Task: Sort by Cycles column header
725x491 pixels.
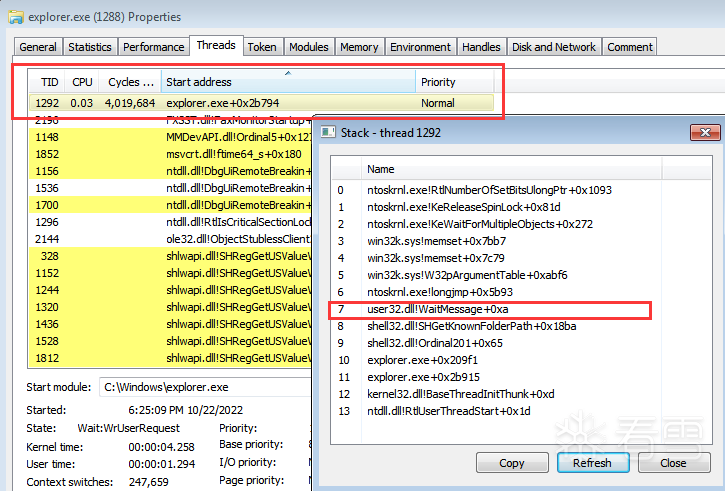Action: (x=130, y=82)
